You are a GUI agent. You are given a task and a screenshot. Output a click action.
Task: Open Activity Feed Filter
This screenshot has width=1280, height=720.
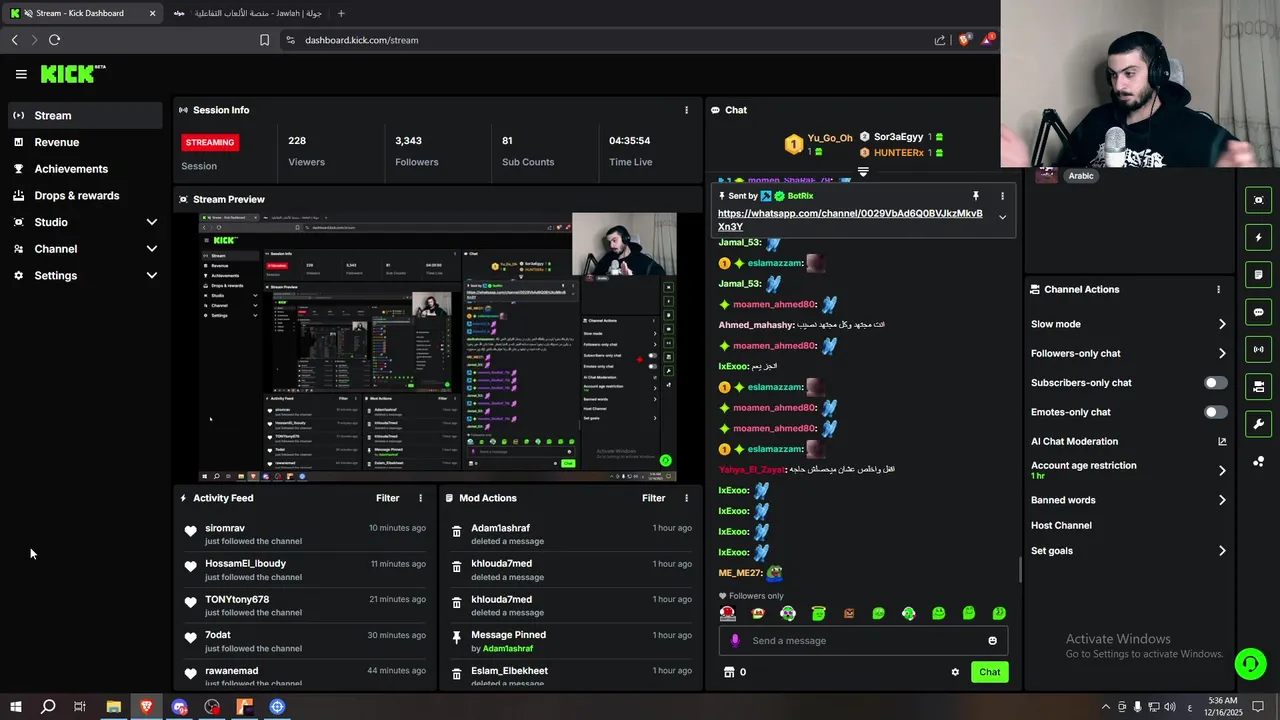pyautogui.click(x=387, y=498)
